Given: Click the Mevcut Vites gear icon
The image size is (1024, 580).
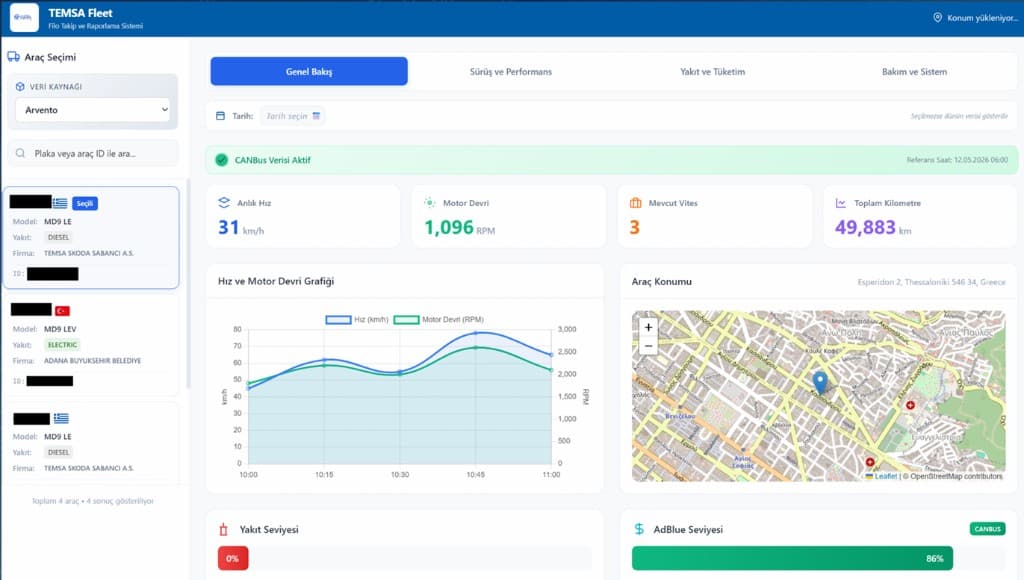Looking at the screenshot, I should coord(635,203).
